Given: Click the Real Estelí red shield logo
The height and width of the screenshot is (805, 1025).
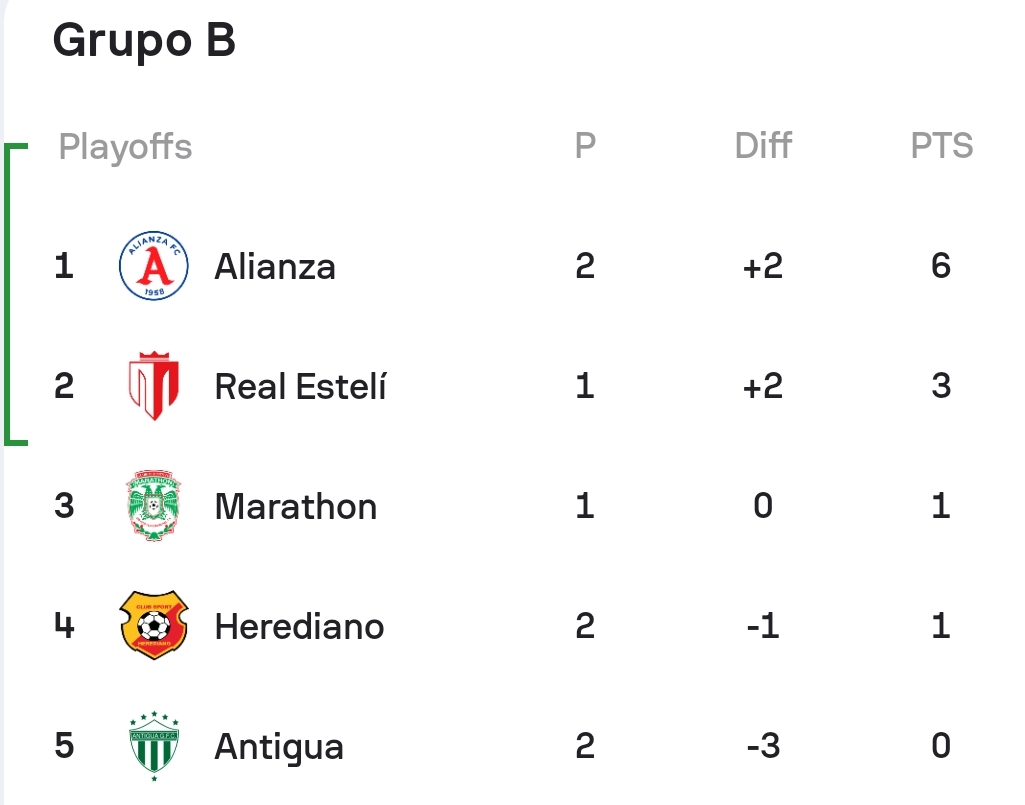Looking at the screenshot, I should point(154,386).
